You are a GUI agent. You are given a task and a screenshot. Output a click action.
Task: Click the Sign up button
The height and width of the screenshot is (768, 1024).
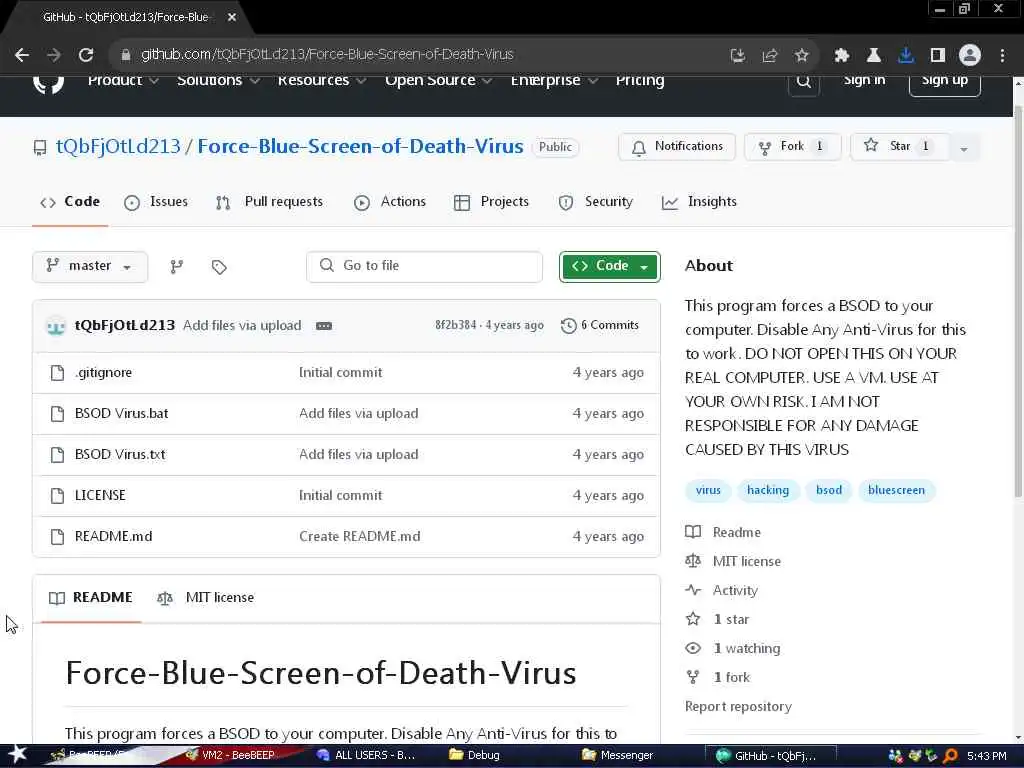click(x=944, y=84)
